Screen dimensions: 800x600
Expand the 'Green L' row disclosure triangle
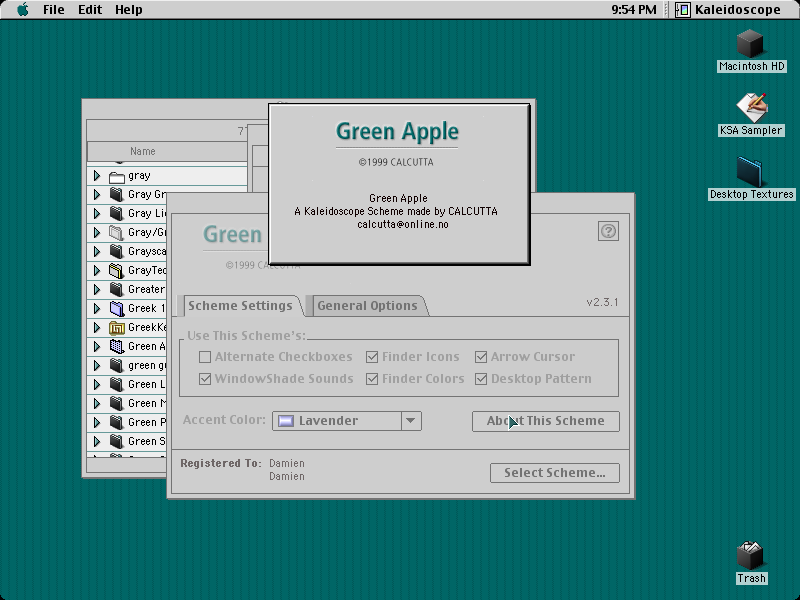[97, 384]
